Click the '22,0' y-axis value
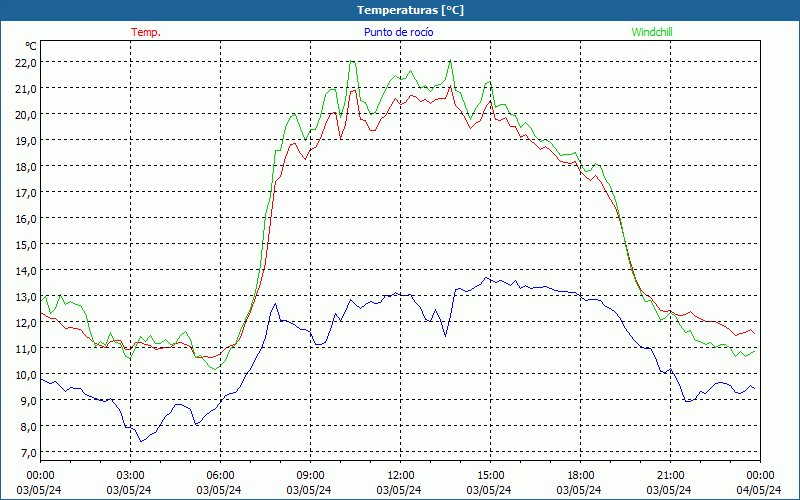Screen dimensions: 800x500 pos(26,63)
